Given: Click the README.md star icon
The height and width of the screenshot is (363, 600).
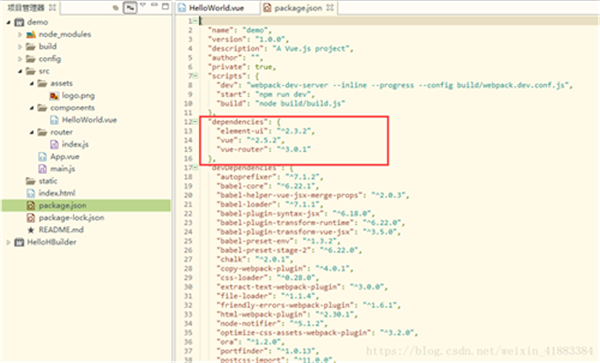Looking at the screenshot, I should [31, 230].
